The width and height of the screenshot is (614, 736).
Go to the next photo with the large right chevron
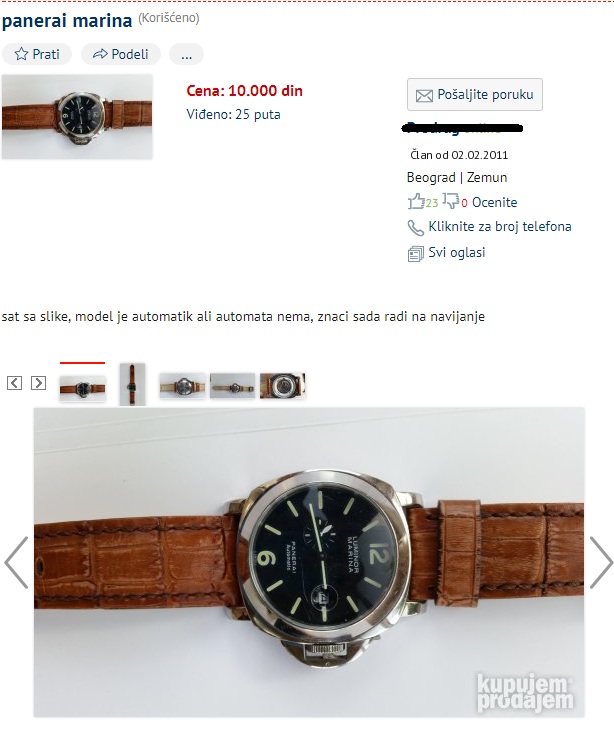(601, 562)
